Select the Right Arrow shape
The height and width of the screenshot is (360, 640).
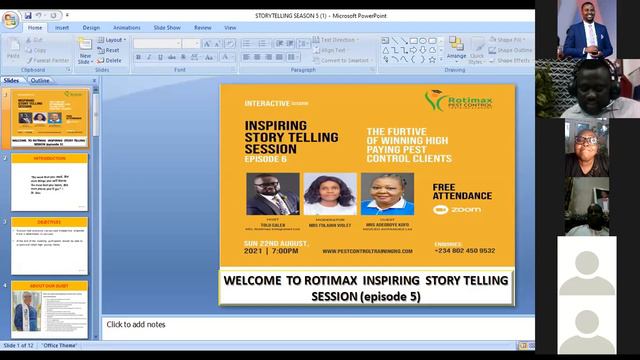(x=413, y=50)
